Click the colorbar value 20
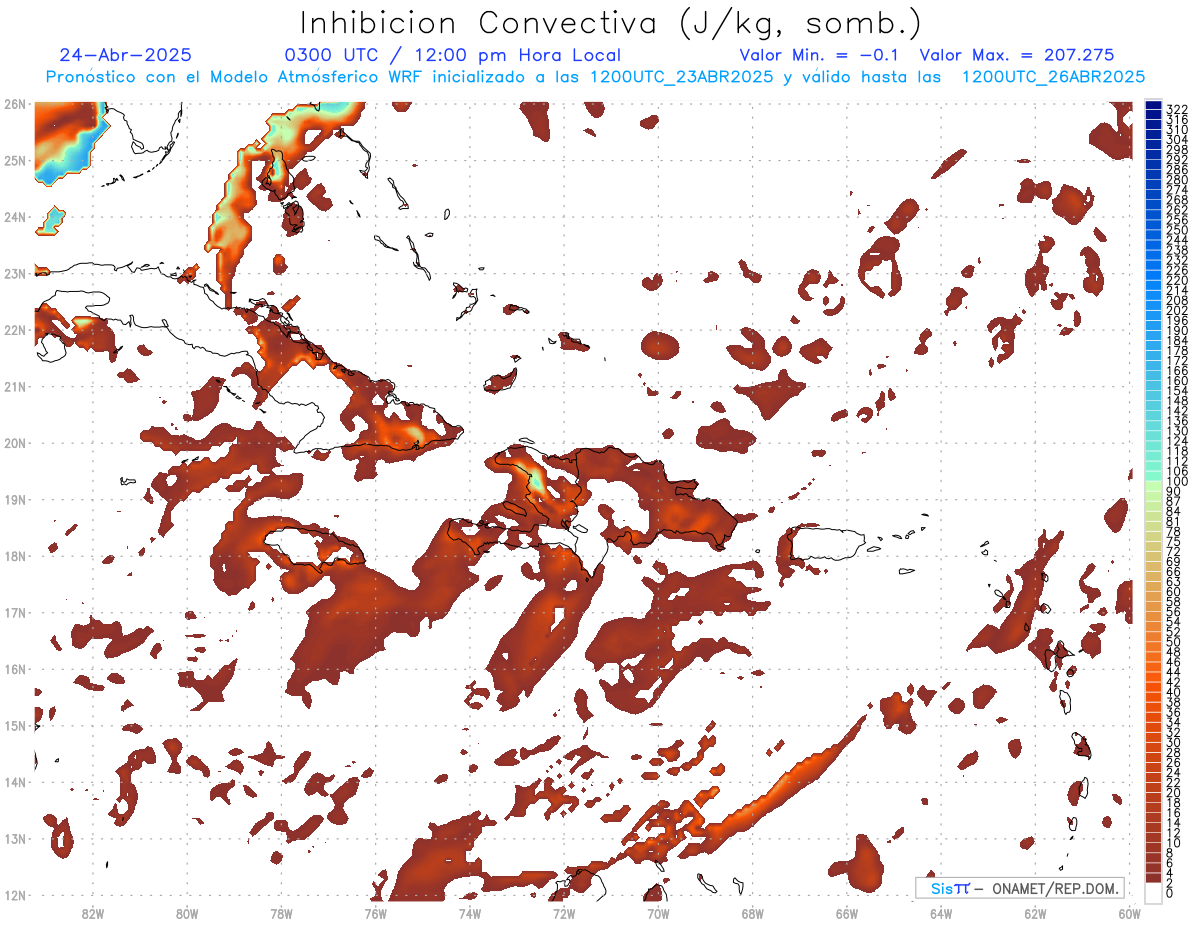Screen dimensions: 1200x927 [1174, 792]
